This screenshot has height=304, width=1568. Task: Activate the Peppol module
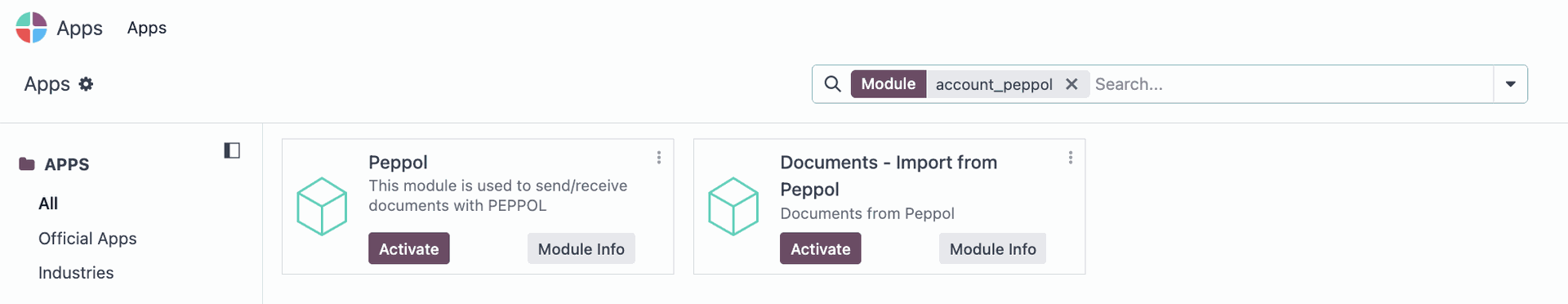(409, 248)
